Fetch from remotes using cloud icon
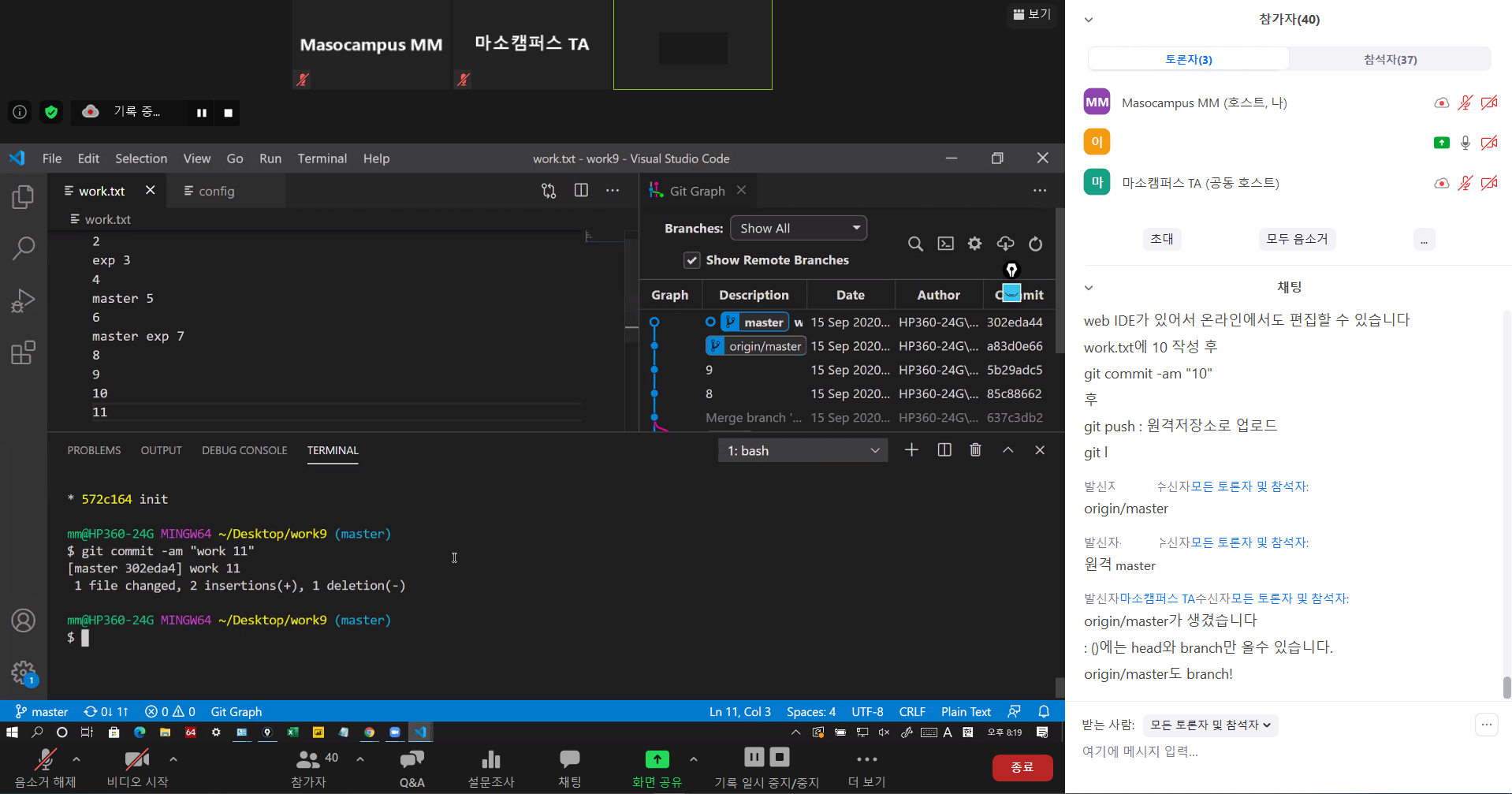1512x794 pixels. 1005,244
